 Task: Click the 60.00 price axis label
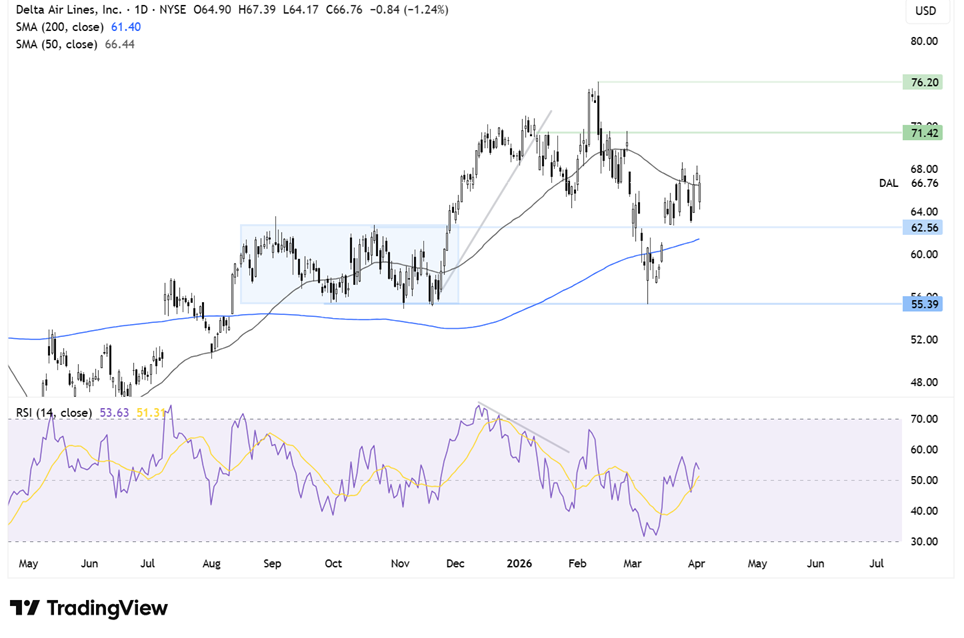pos(925,254)
